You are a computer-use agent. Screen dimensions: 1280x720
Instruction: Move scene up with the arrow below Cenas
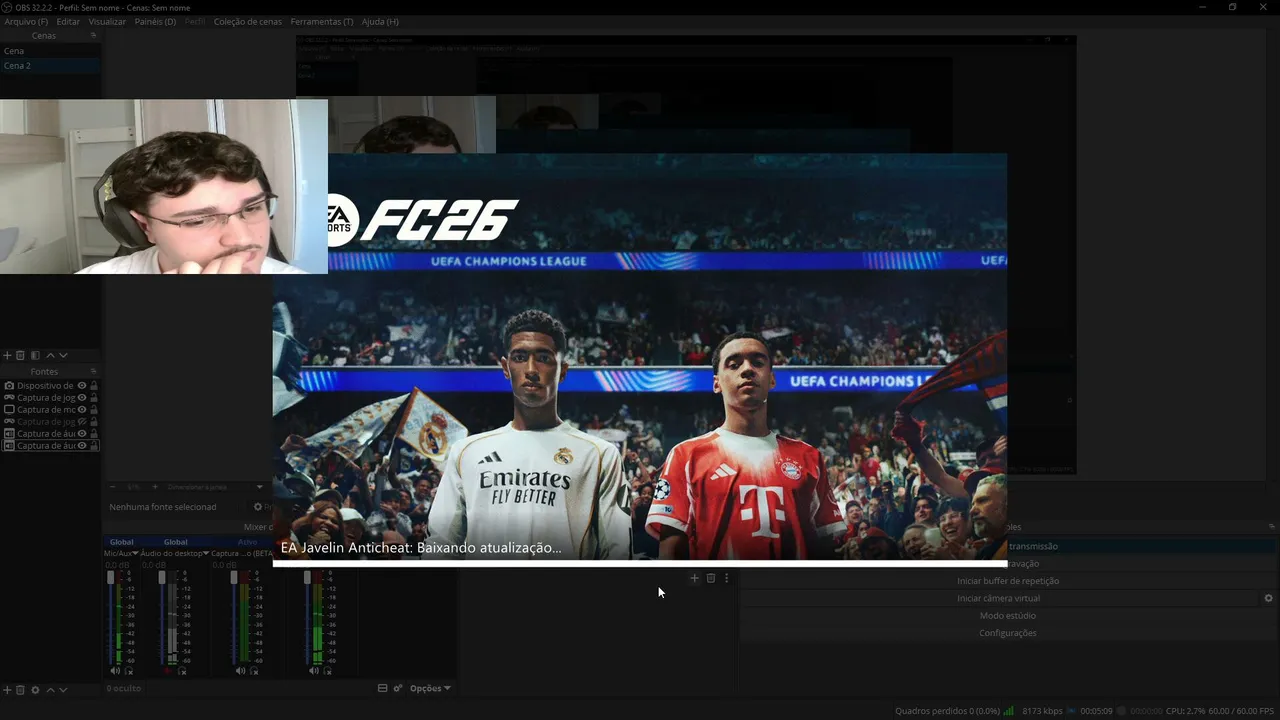pos(50,355)
